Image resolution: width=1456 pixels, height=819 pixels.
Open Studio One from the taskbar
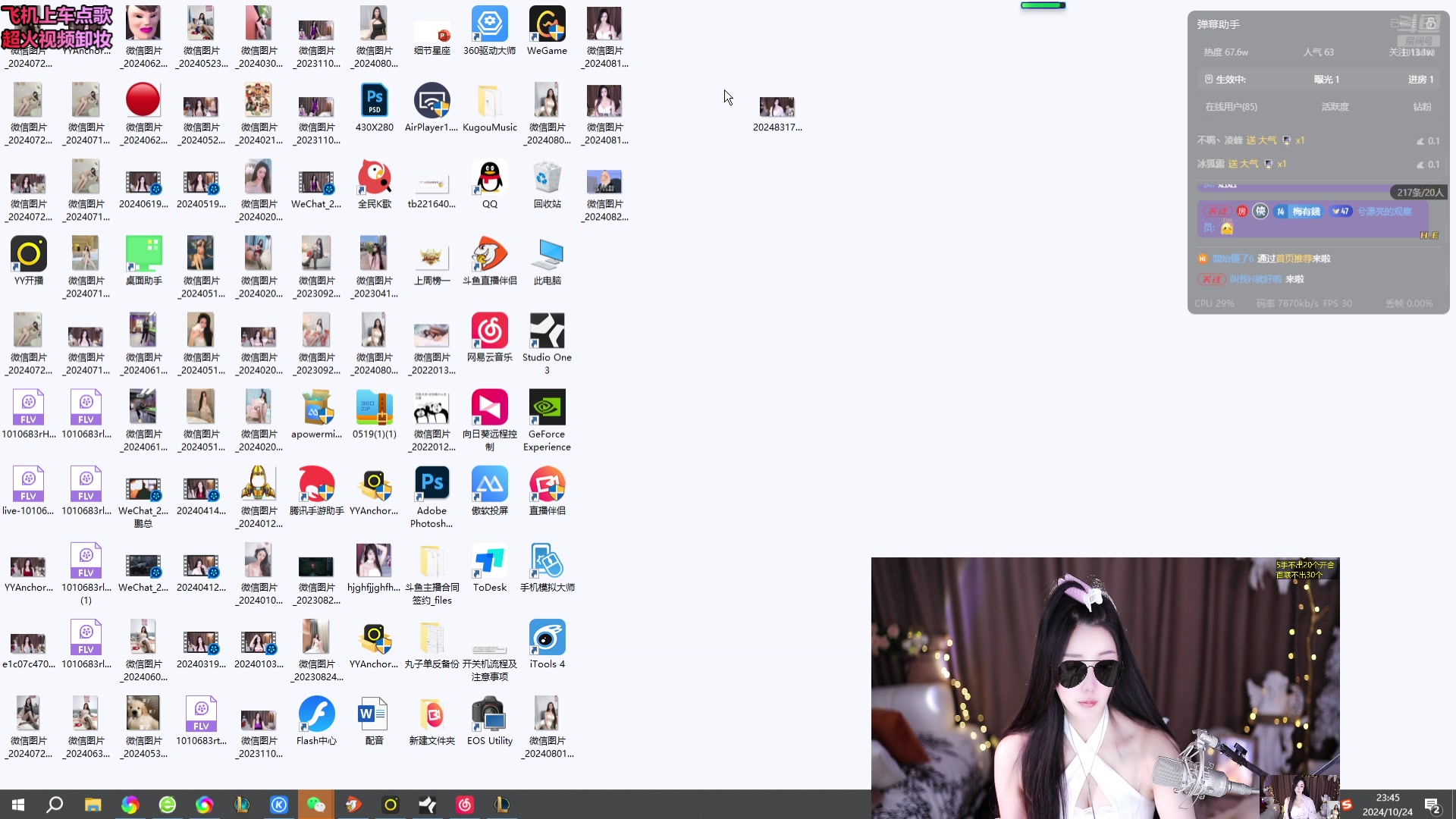(428, 805)
